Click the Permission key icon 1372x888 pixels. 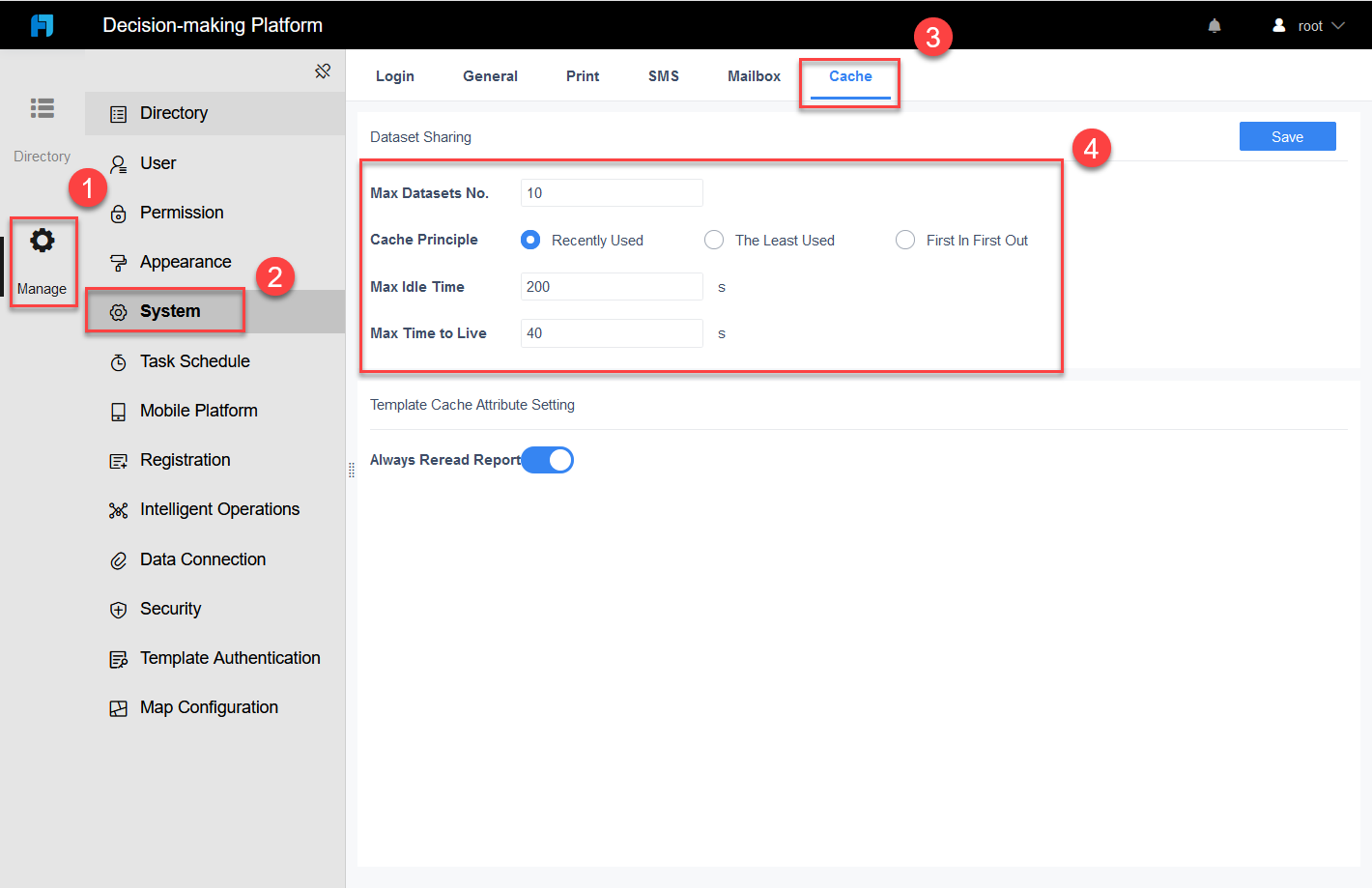pyautogui.click(x=118, y=212)
